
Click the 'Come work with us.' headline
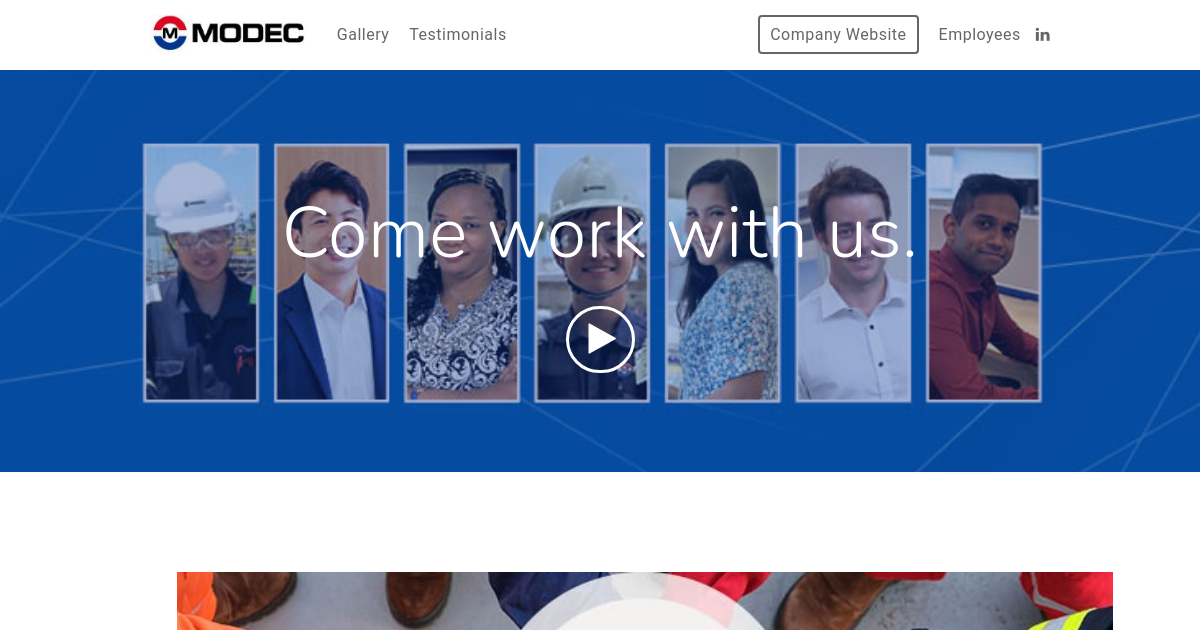point(600,232)
